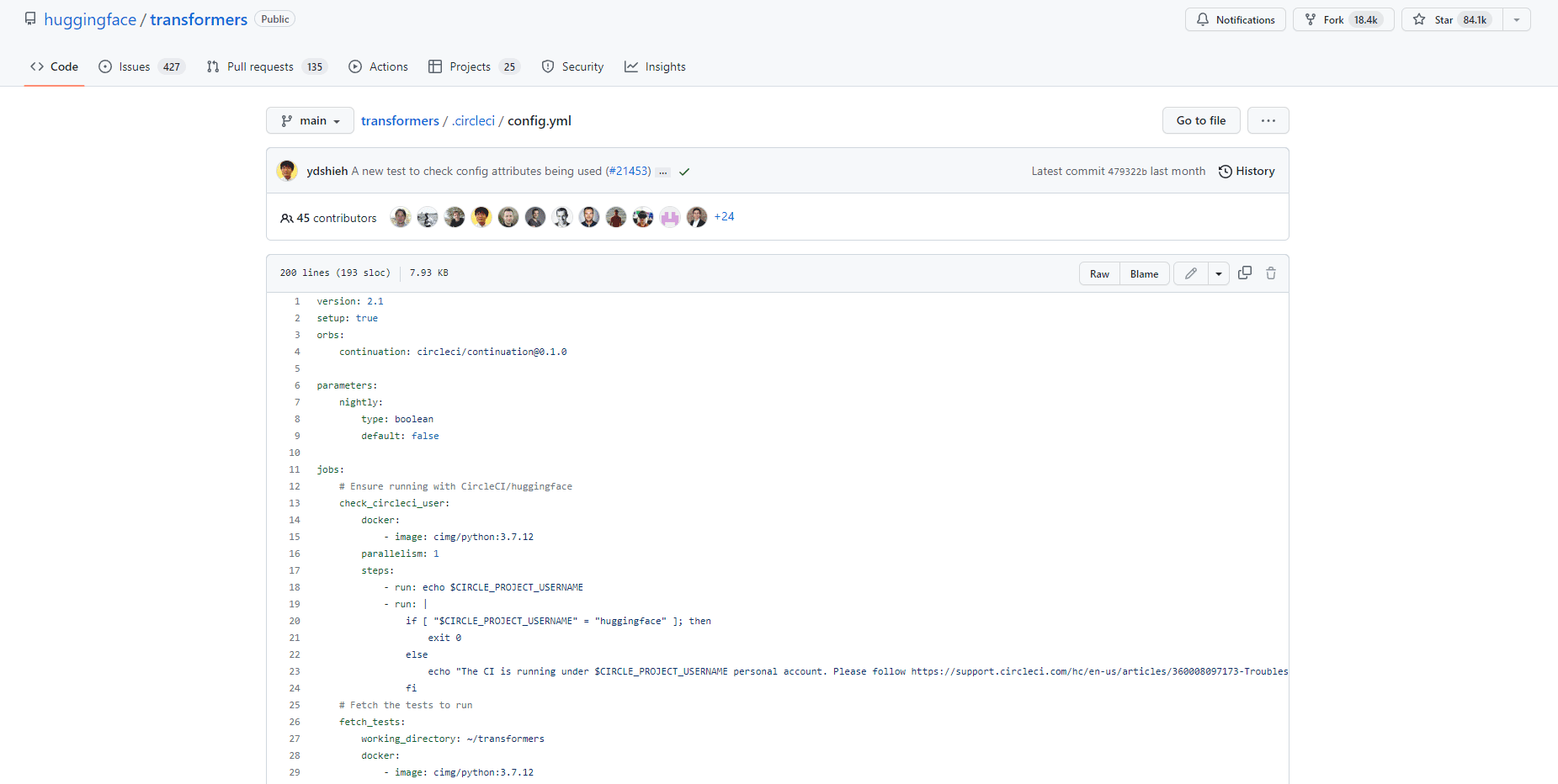View the Raw file
1558x784 pixels.
pyautogui.click(x=1099, y=273)
